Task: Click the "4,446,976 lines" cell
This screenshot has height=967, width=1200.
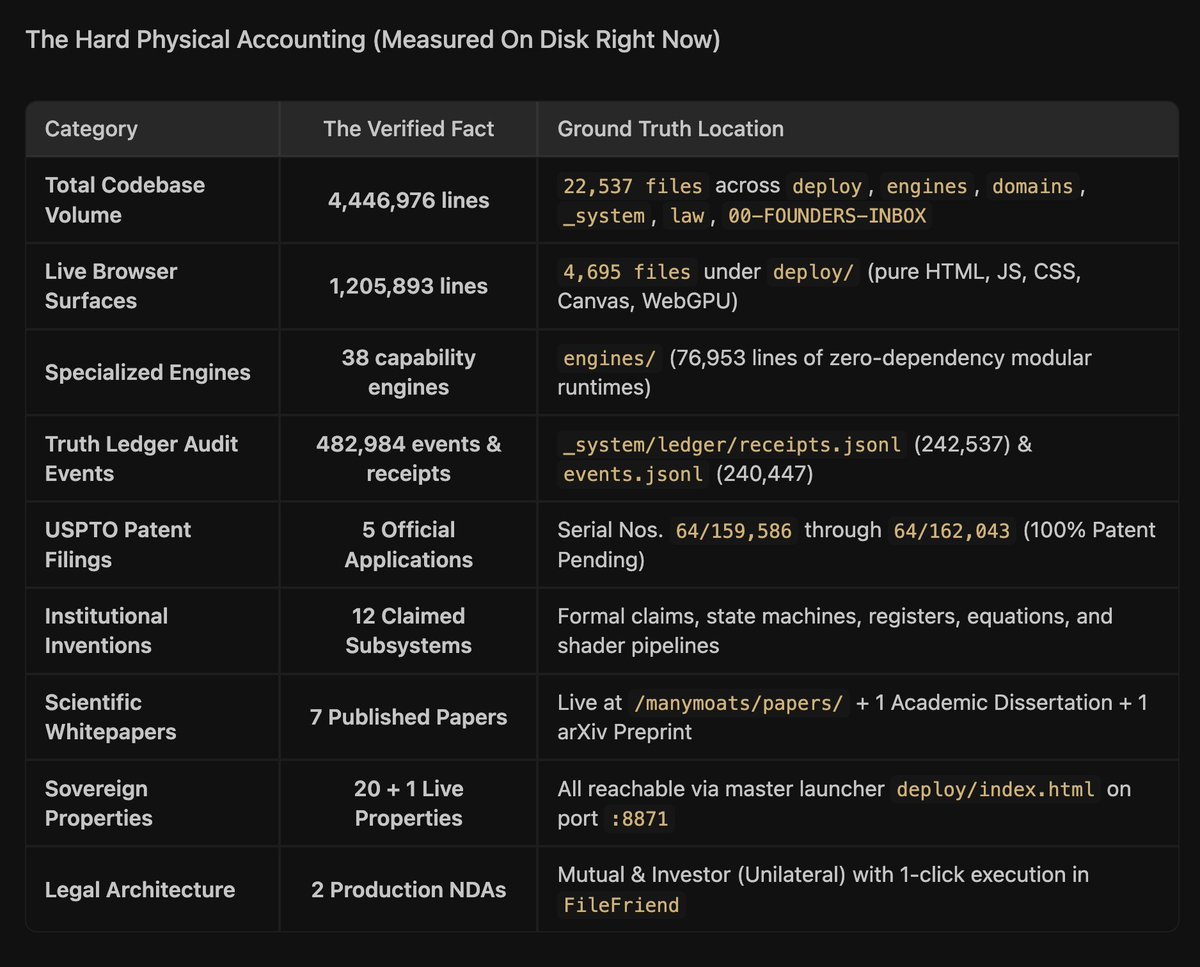Action: pyautogui.click(x=408, y=200)
